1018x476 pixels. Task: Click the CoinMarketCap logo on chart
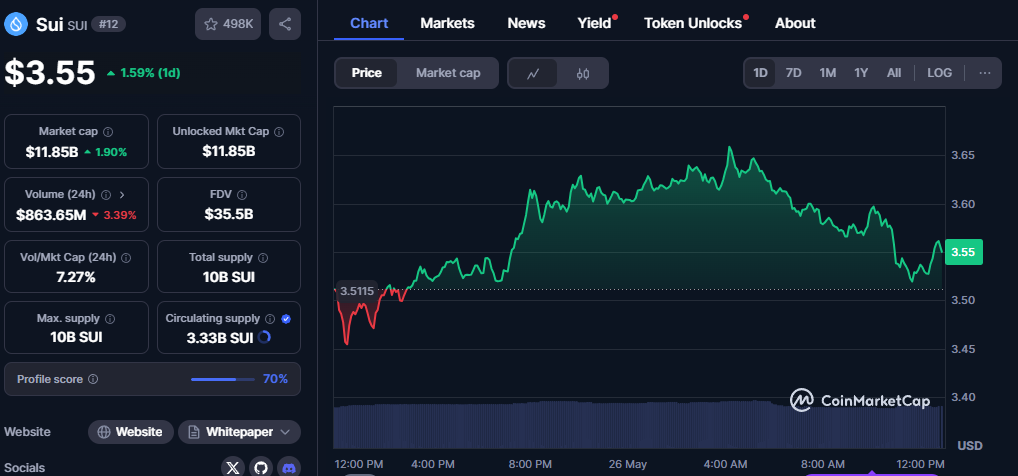click(x=860, y=400)
